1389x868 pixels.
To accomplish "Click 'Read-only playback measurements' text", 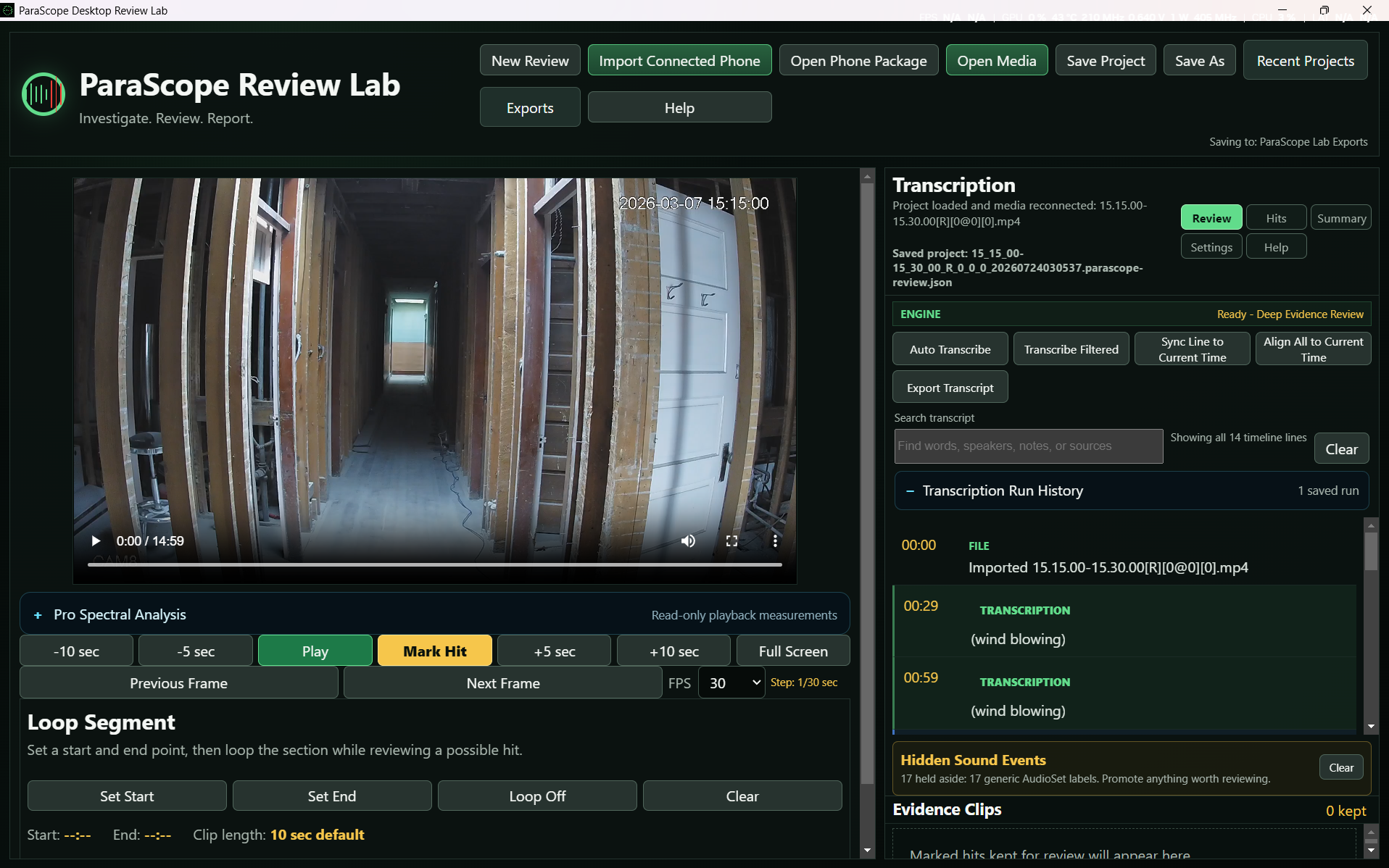I will [x=744, y=615].
